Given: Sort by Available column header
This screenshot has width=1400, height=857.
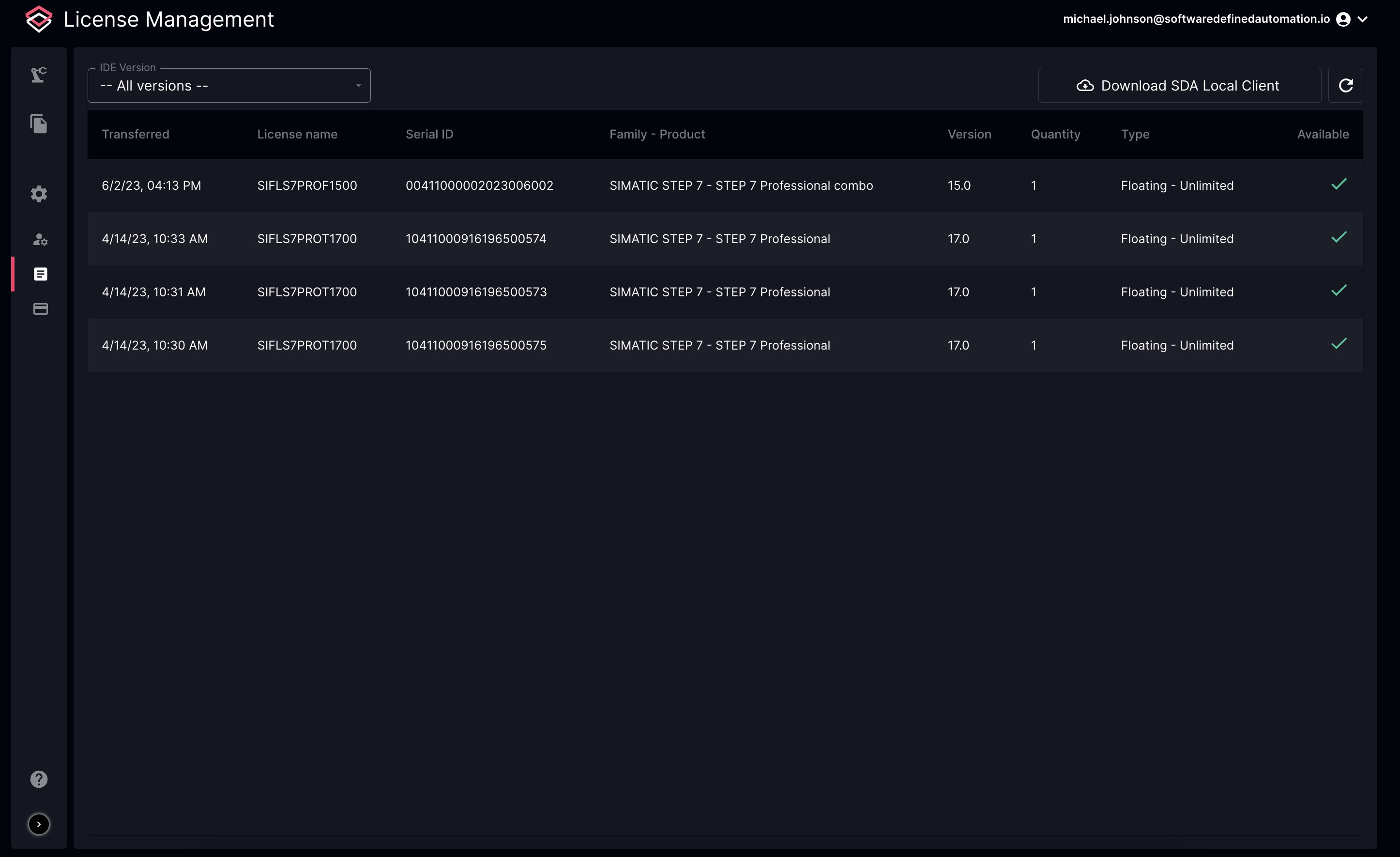Looking at the screenshot, I should coord(1323,134).
